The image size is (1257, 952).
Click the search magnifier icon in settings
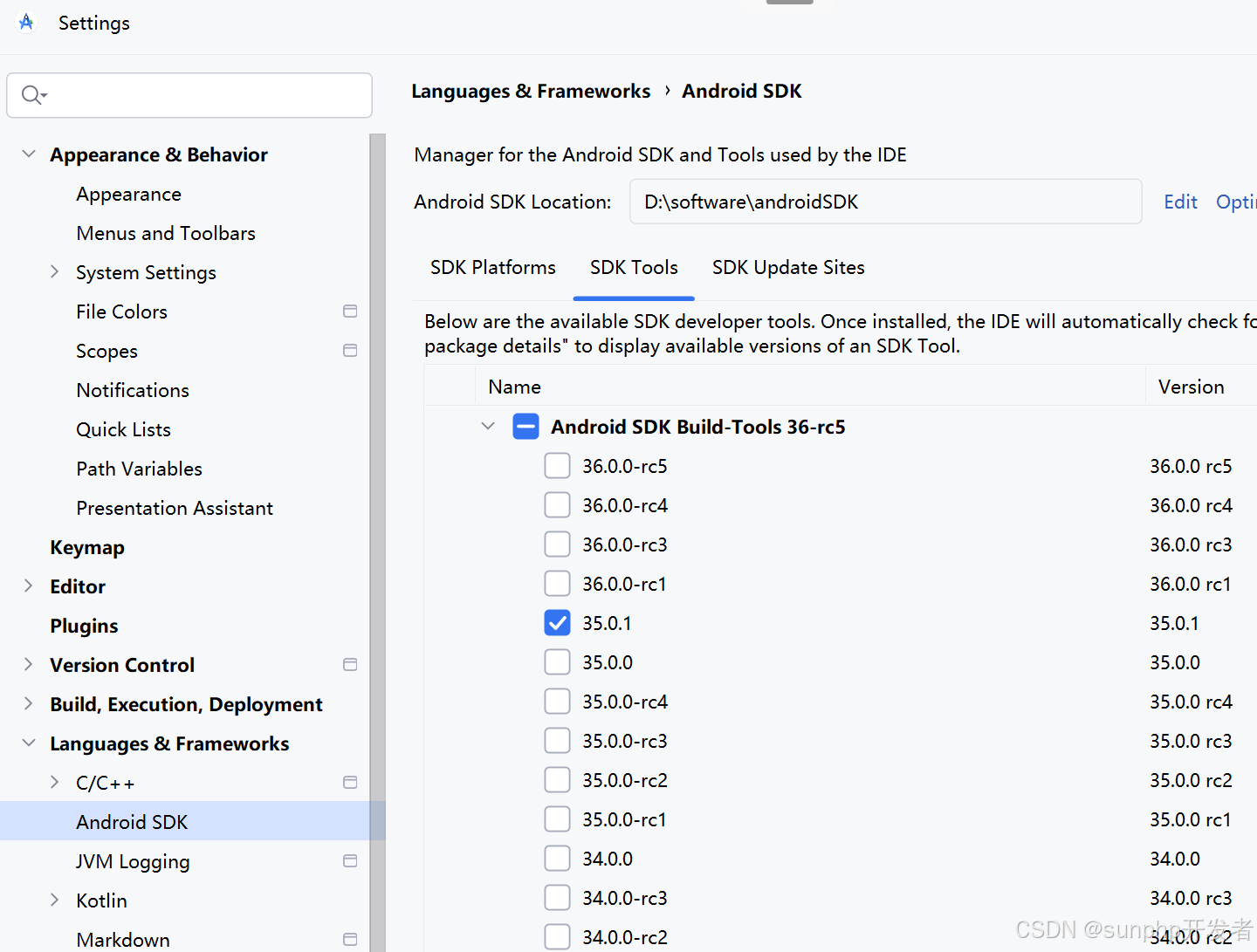[33, 95]
